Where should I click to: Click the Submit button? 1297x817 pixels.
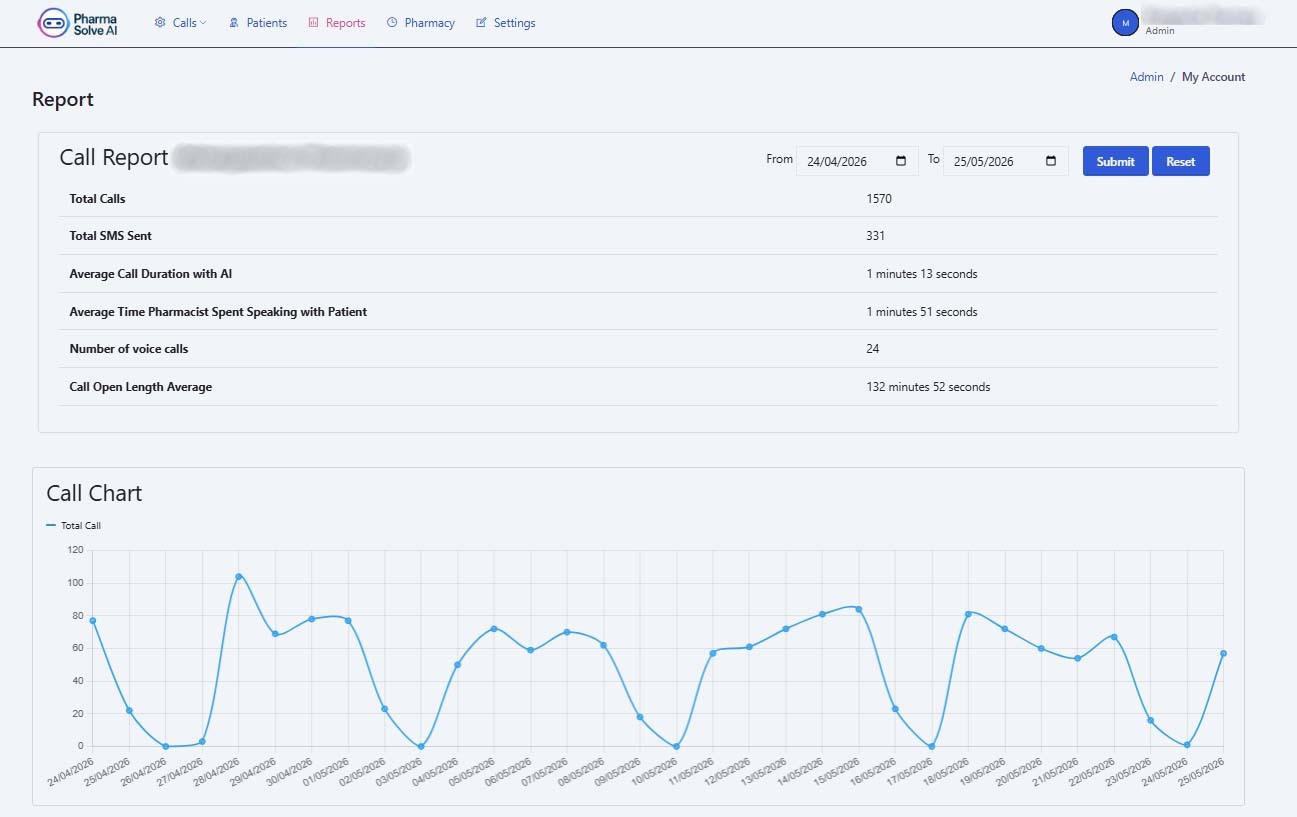1115,161
